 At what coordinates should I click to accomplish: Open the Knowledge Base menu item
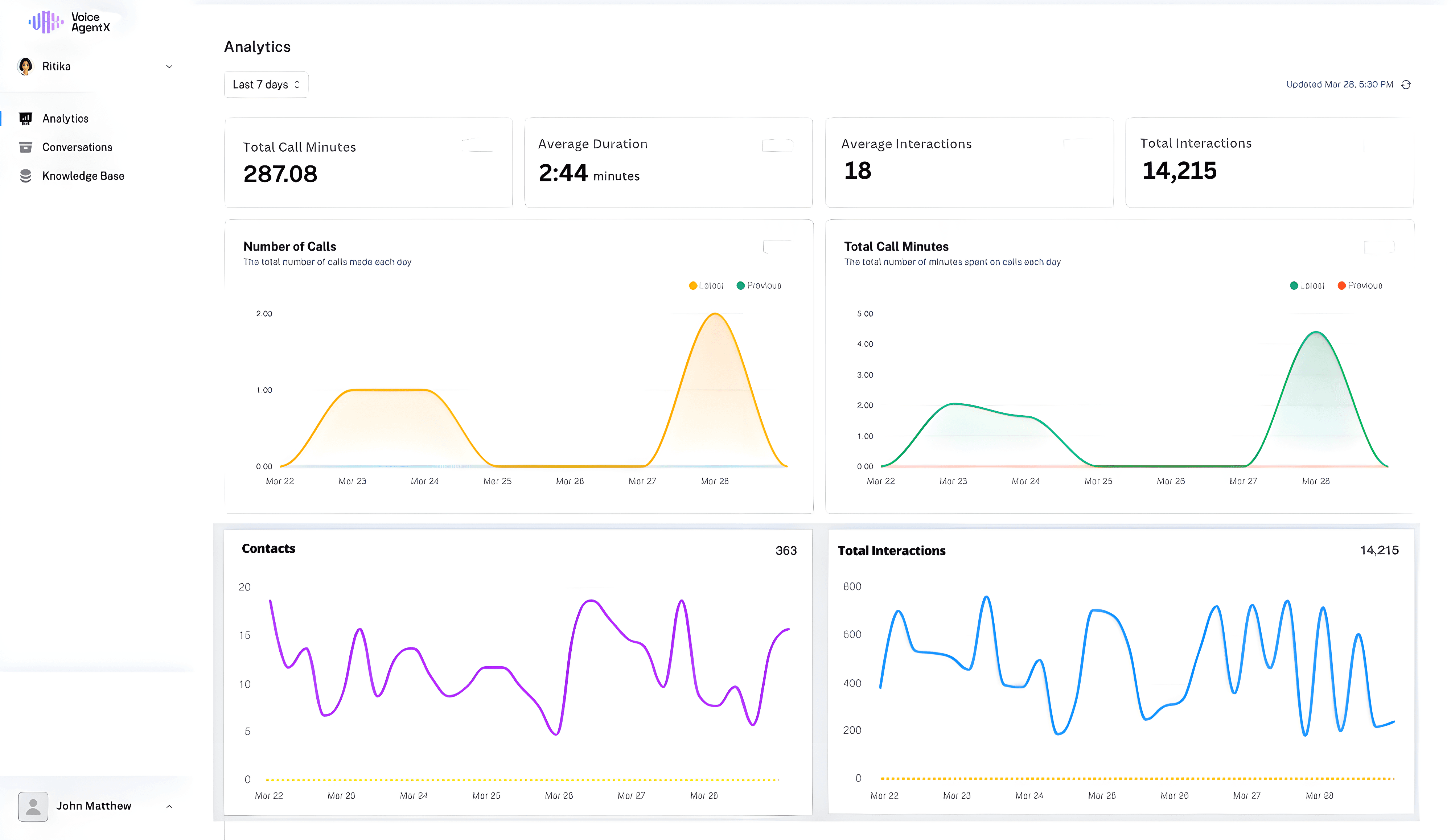coord(83,176)
